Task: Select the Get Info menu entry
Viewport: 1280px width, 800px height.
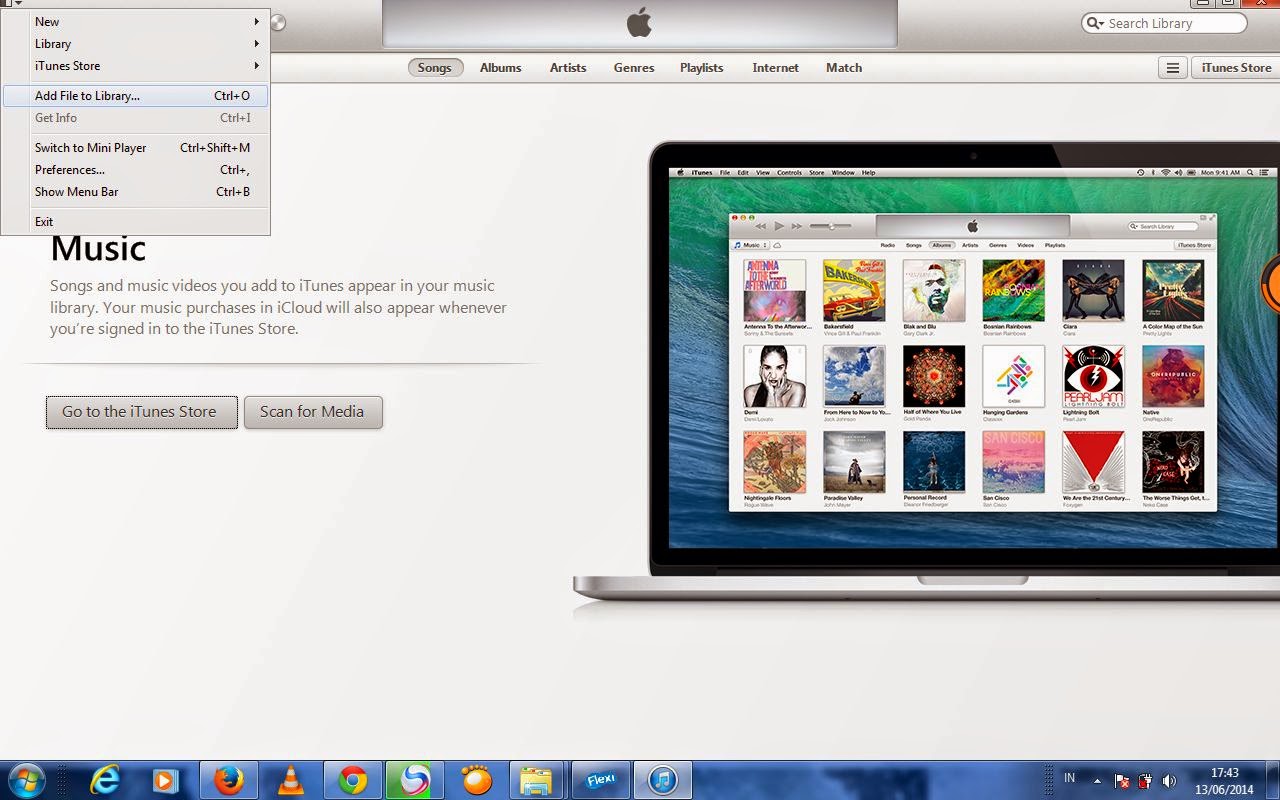Action: point(135,118)
